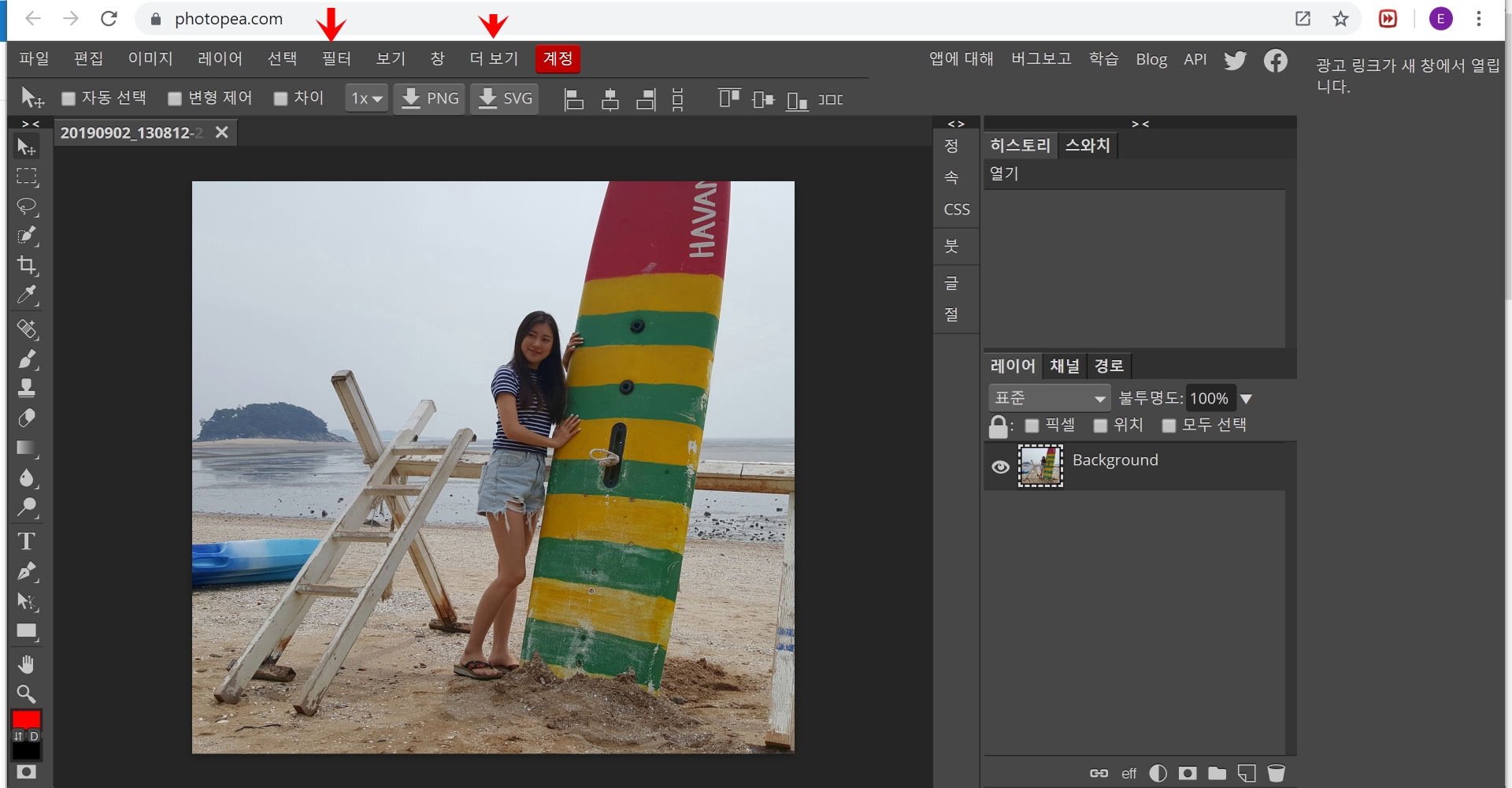Select the Brush tool
The image size is (1512, 788).
pyautogui.click(x=27, y=359)
